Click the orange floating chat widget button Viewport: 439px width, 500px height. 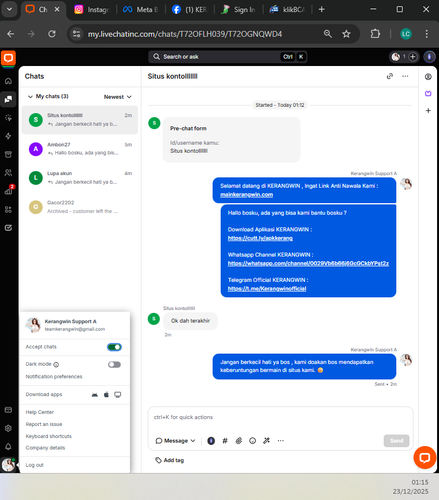[425, 458]
